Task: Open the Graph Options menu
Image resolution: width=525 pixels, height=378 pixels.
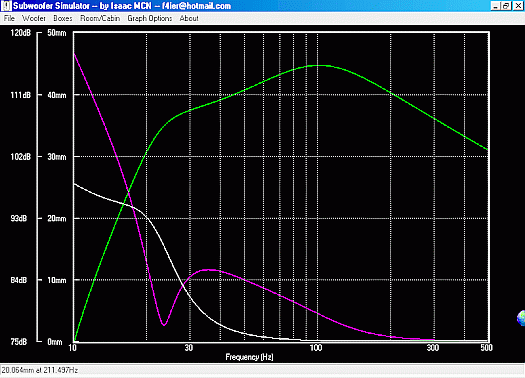Action: [x=150, y=18]
